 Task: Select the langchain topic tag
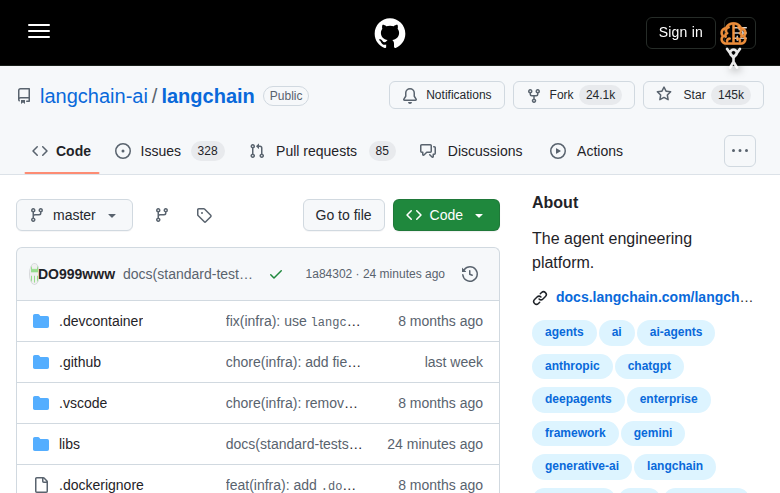click(675, 466)
